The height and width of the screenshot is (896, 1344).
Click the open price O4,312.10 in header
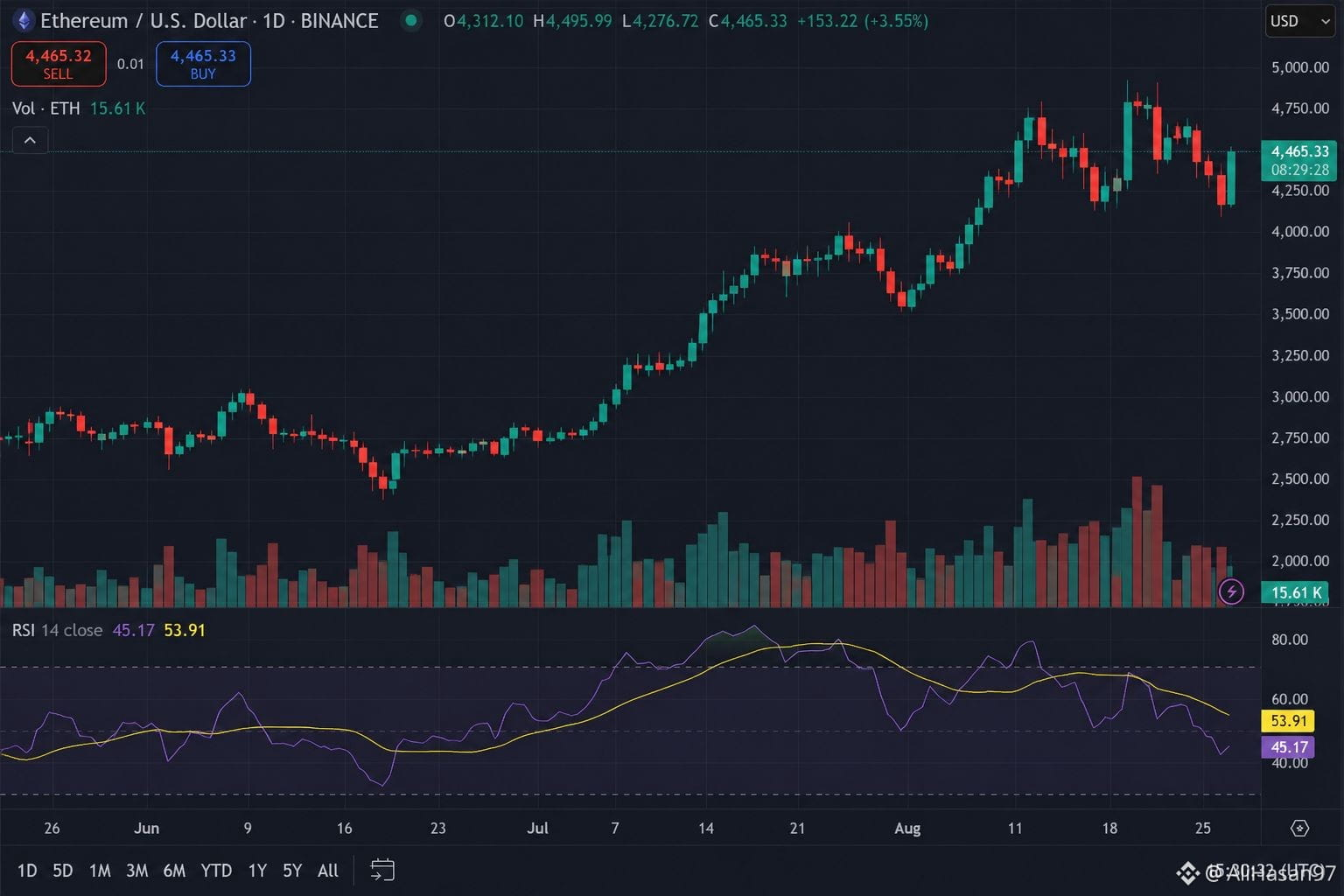483,21
